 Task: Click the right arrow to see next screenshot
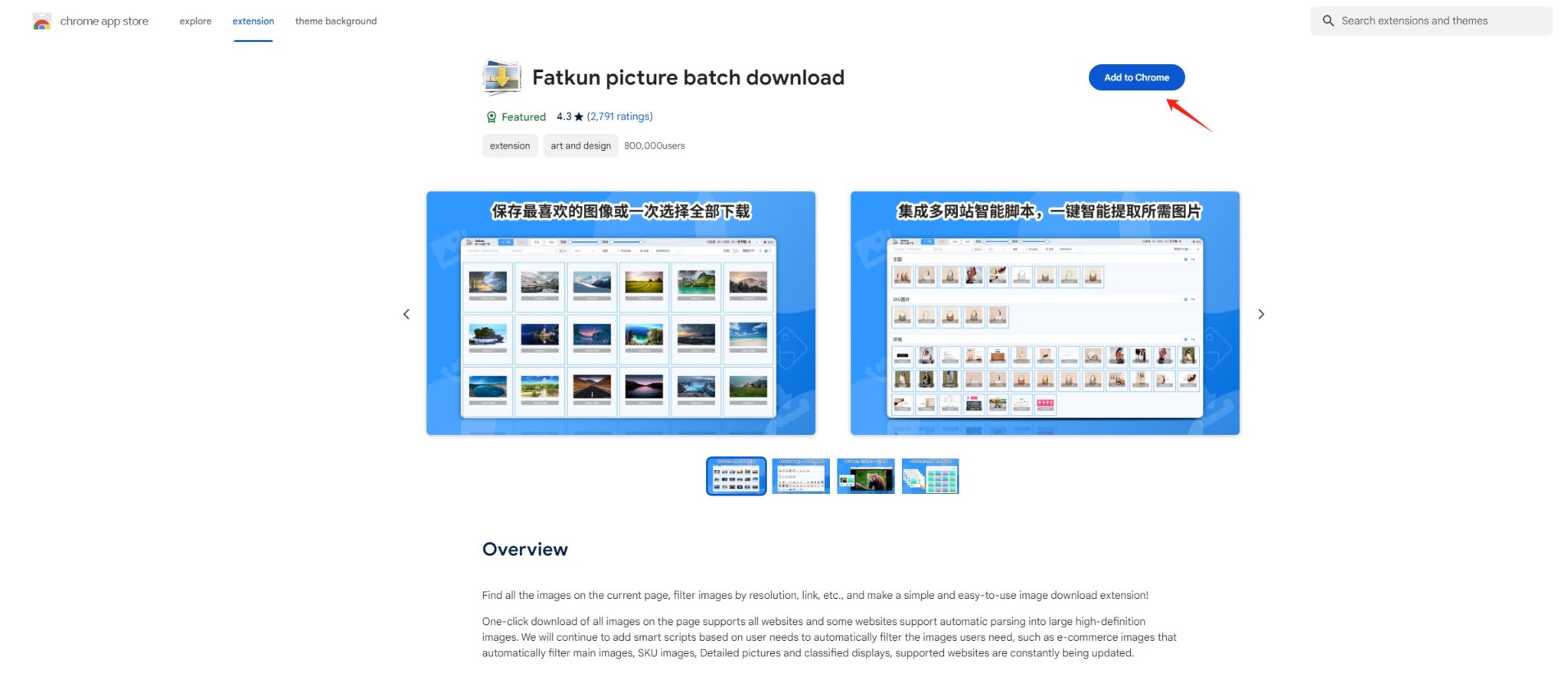pyautogui.click(x=1261, y=314)
